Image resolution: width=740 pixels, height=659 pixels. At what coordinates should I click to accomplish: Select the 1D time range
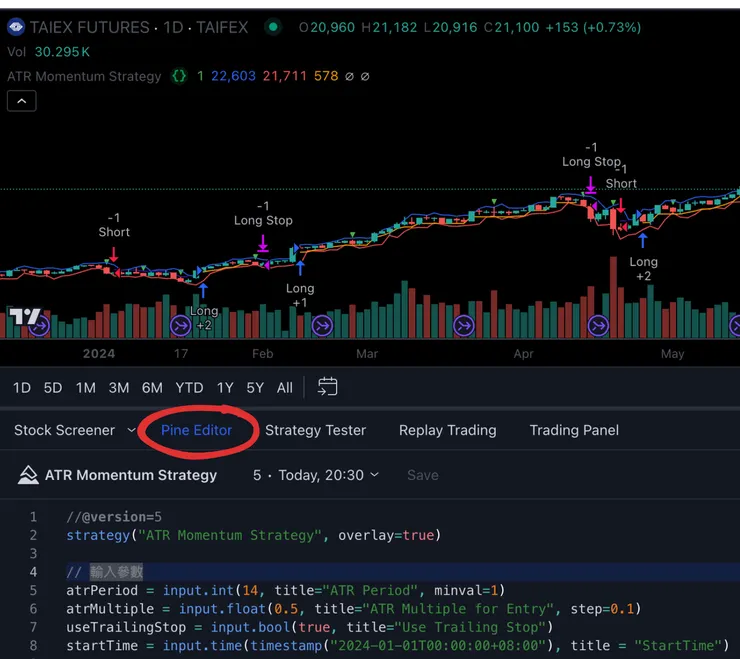pos(22,388)
